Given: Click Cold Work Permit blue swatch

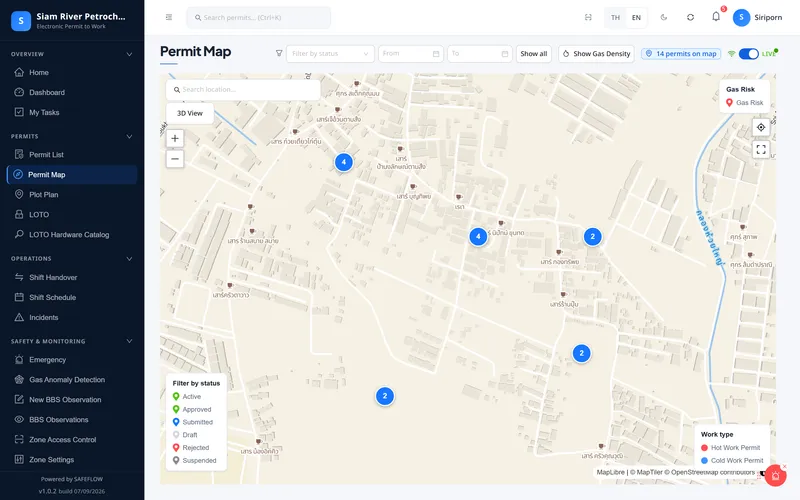Looking at the screenshot, I should (704, 460).
